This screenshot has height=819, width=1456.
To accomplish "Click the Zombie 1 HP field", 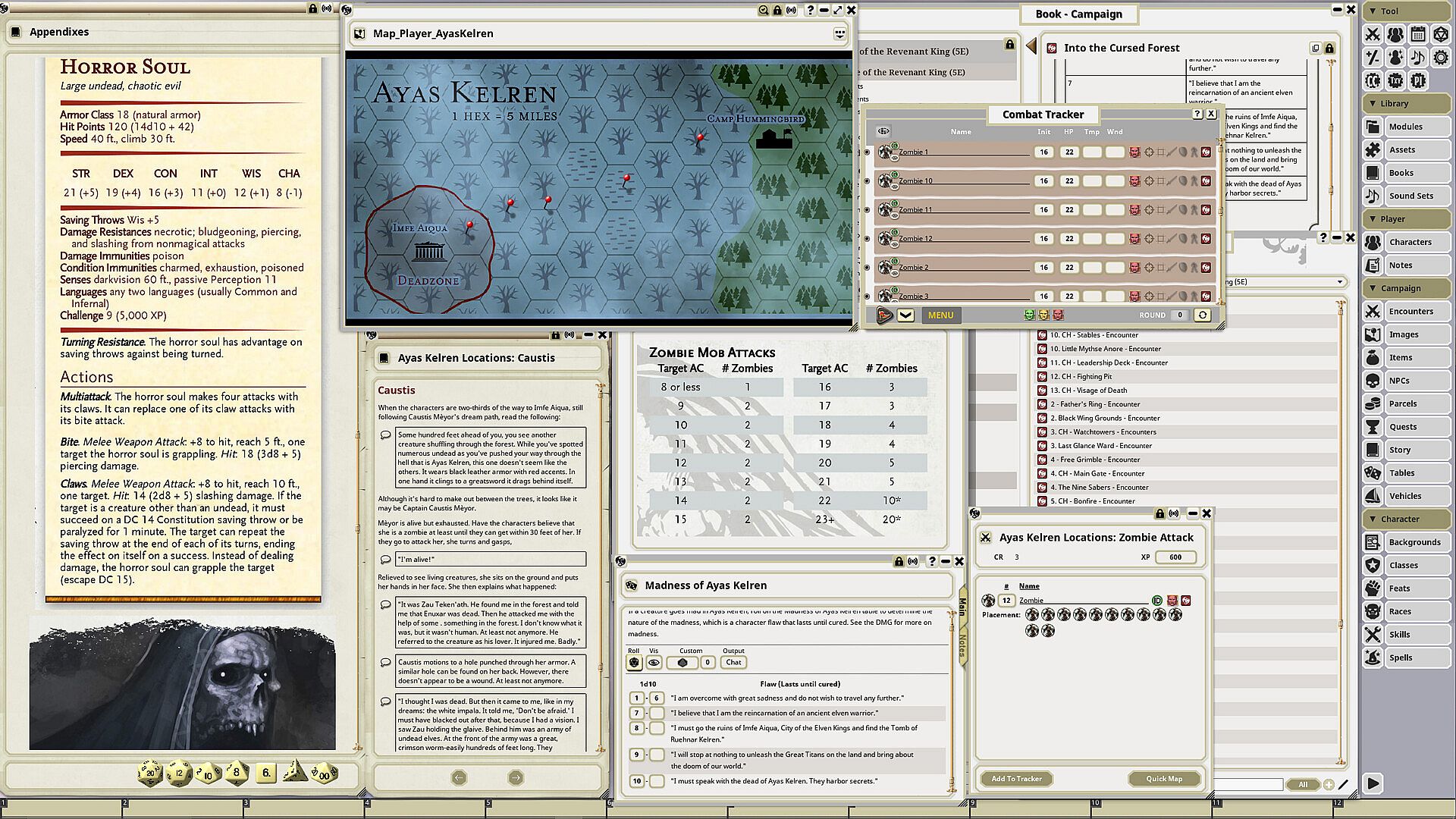I will [1069, 152].
